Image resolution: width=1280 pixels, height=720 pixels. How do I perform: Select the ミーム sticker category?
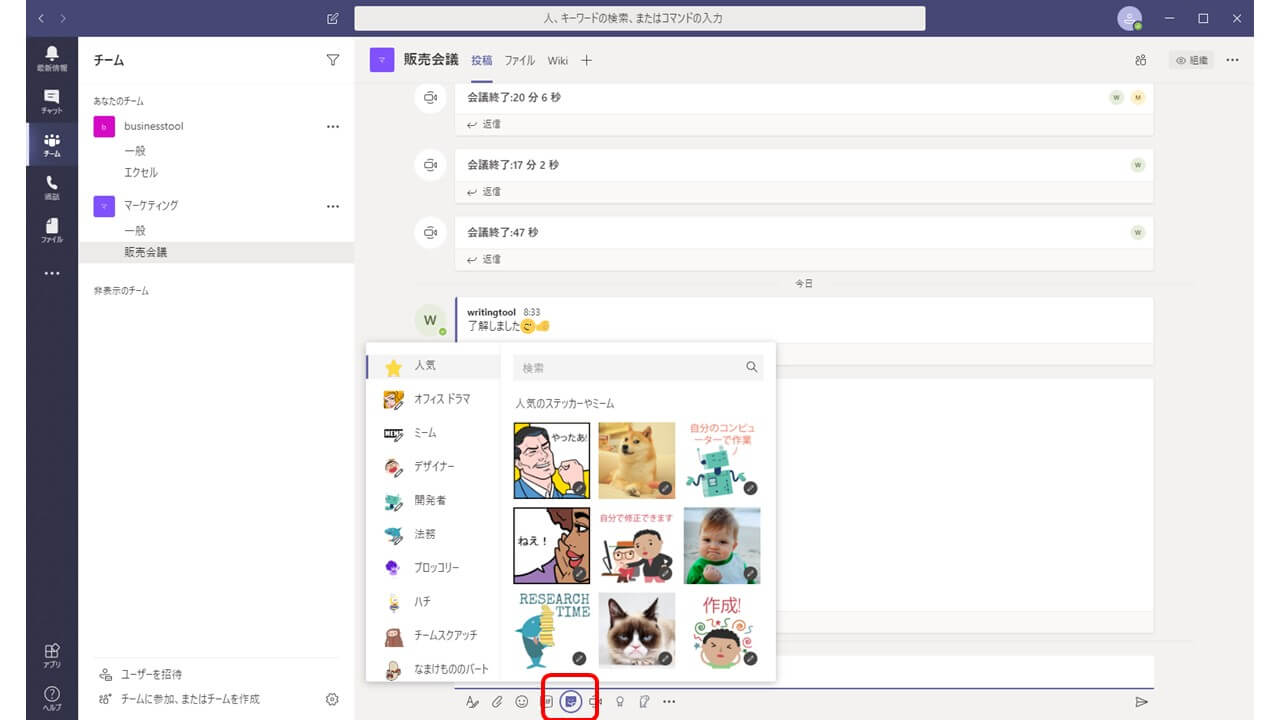pyautogui.click(x=425, y=433)
